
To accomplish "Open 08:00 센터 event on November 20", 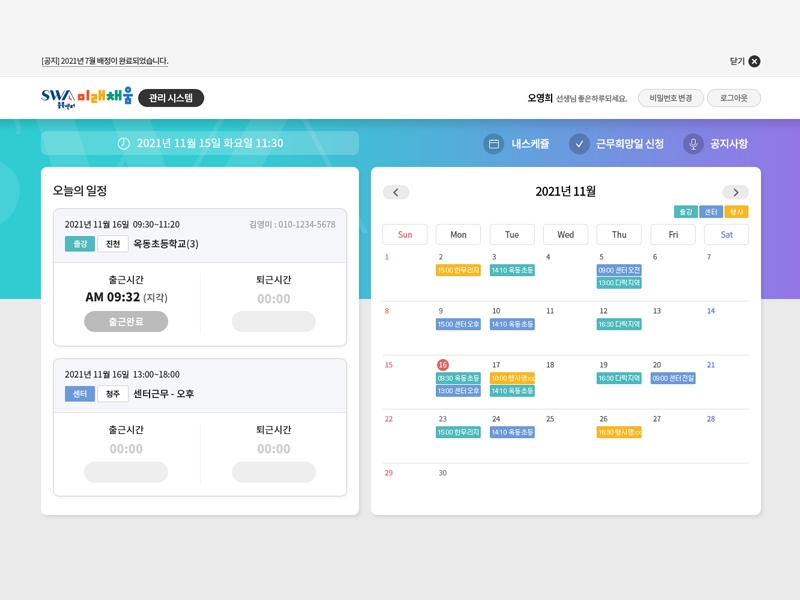I will [673, 378].
